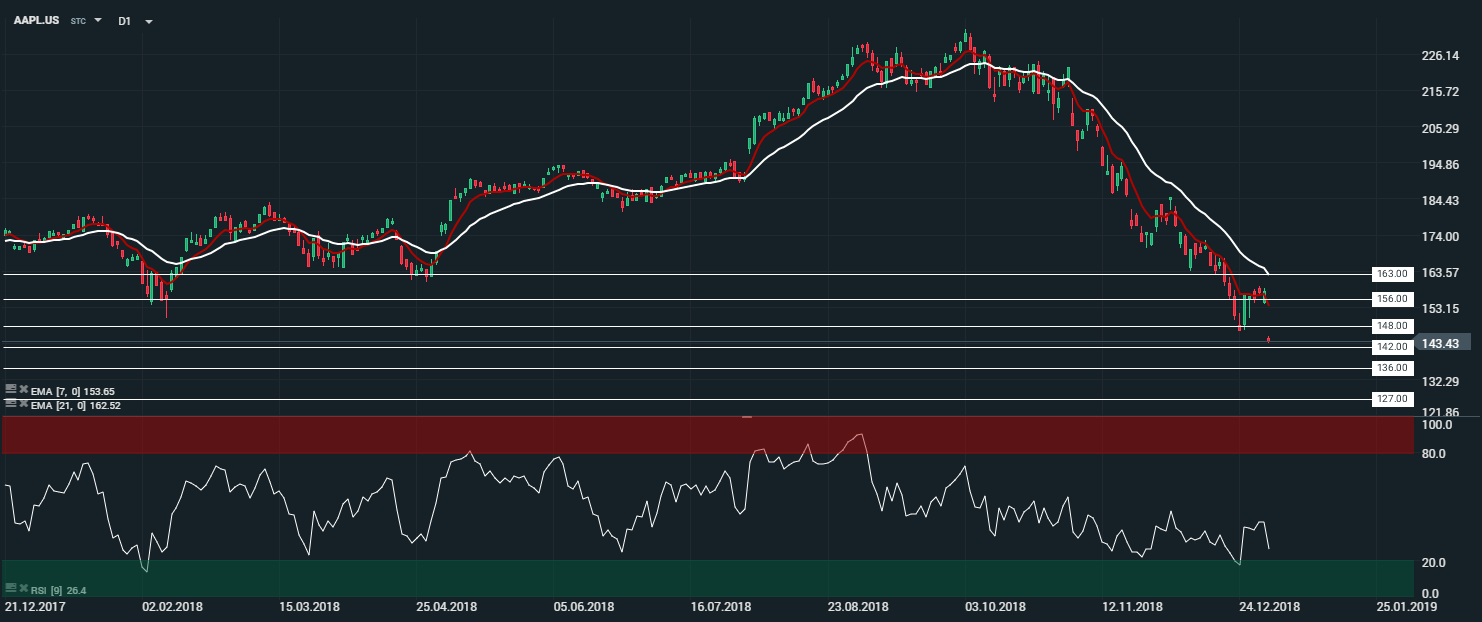Click the 136.00 horizontal line label
Viewport: 1482px width, 622px height.
click(x=1393, y=368)
